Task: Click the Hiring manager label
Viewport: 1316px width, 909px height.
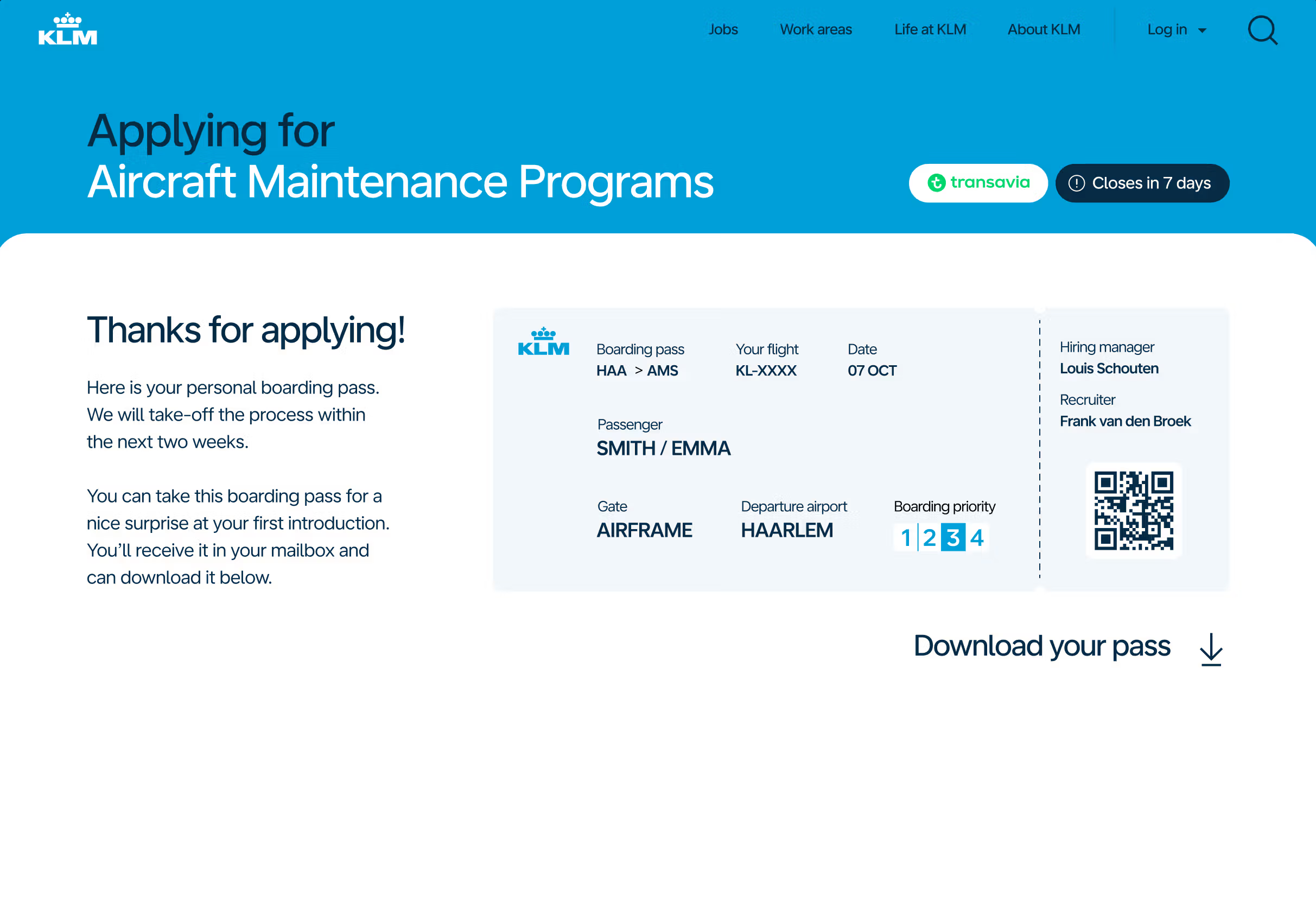Action: click(1107, 347)
